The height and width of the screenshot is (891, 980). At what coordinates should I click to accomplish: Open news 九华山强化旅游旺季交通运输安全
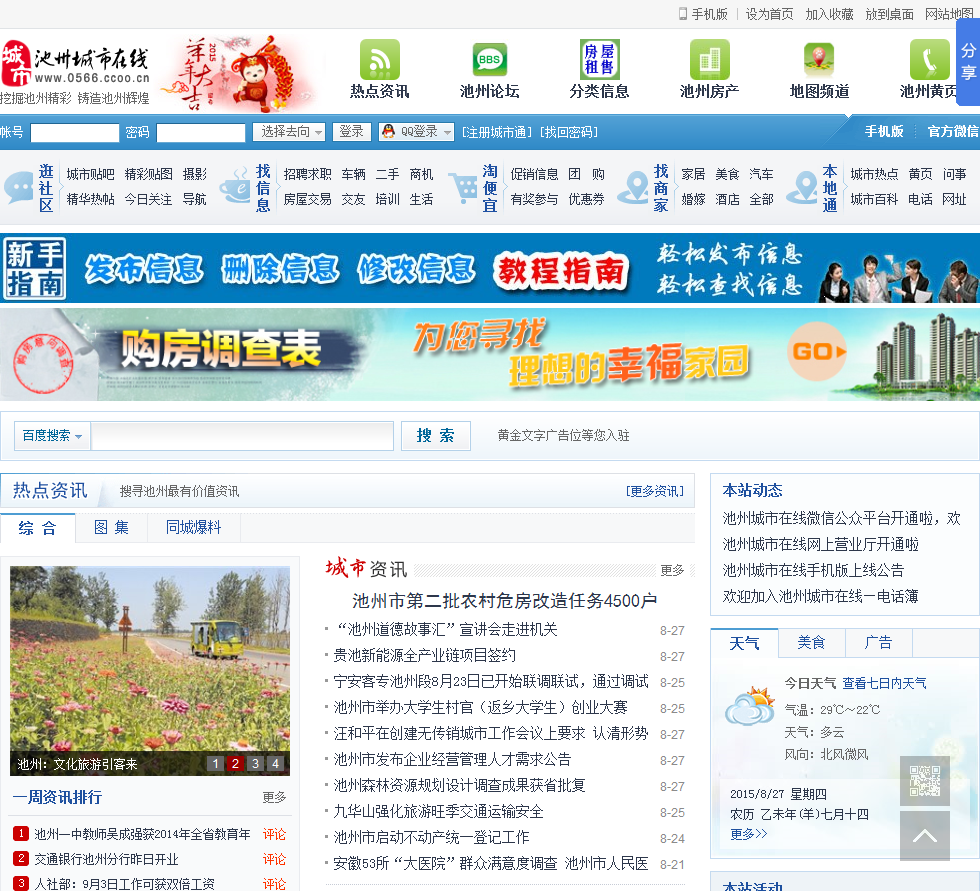coord(438,812)
